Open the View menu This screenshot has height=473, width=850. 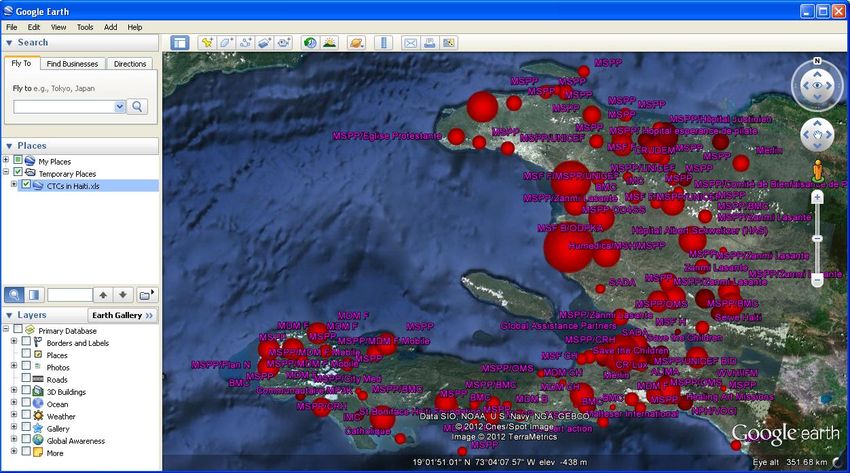59,27
